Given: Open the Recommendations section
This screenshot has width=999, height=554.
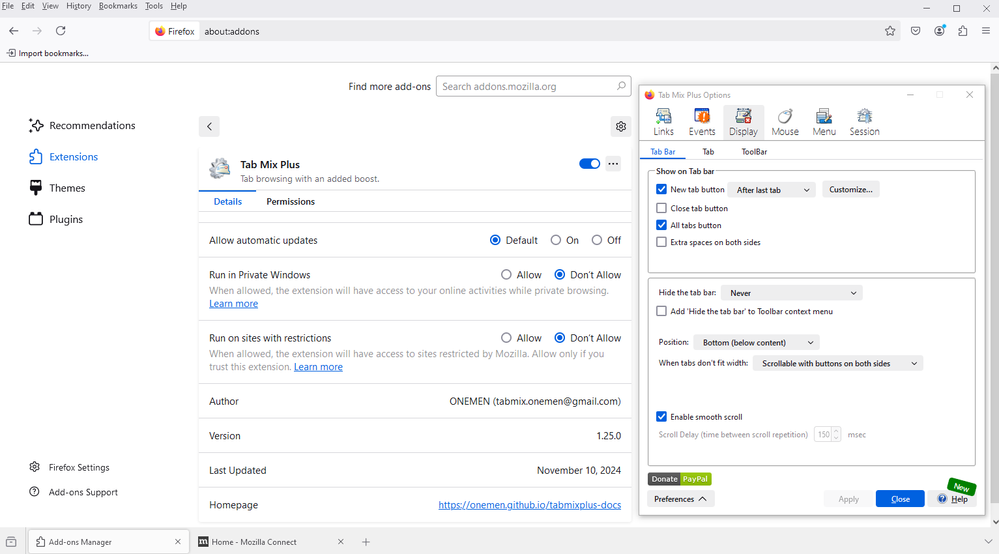Looking at the screenshot, I should click(x=82, y=125).
